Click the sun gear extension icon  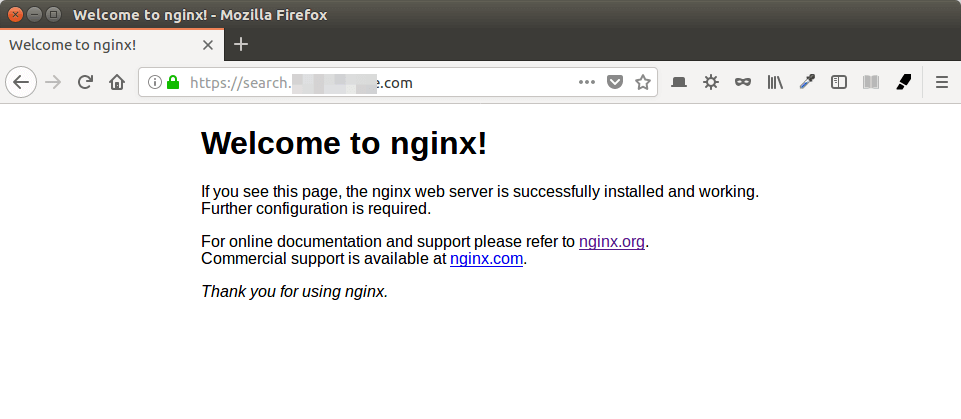click(x=711, y=83)
